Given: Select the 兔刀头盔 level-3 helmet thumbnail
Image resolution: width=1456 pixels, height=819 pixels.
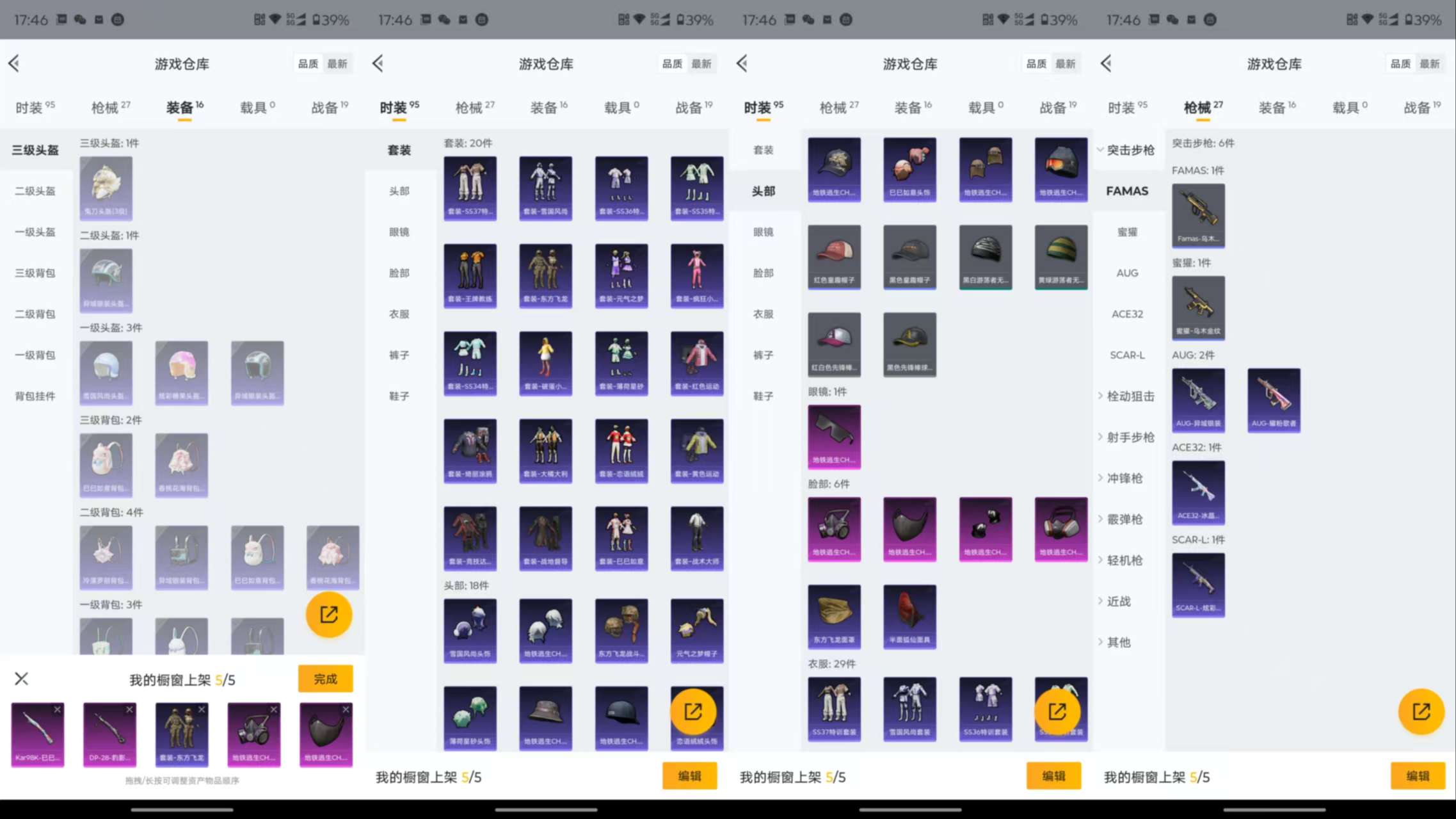Looking at the screenshot, I should 106,188.
